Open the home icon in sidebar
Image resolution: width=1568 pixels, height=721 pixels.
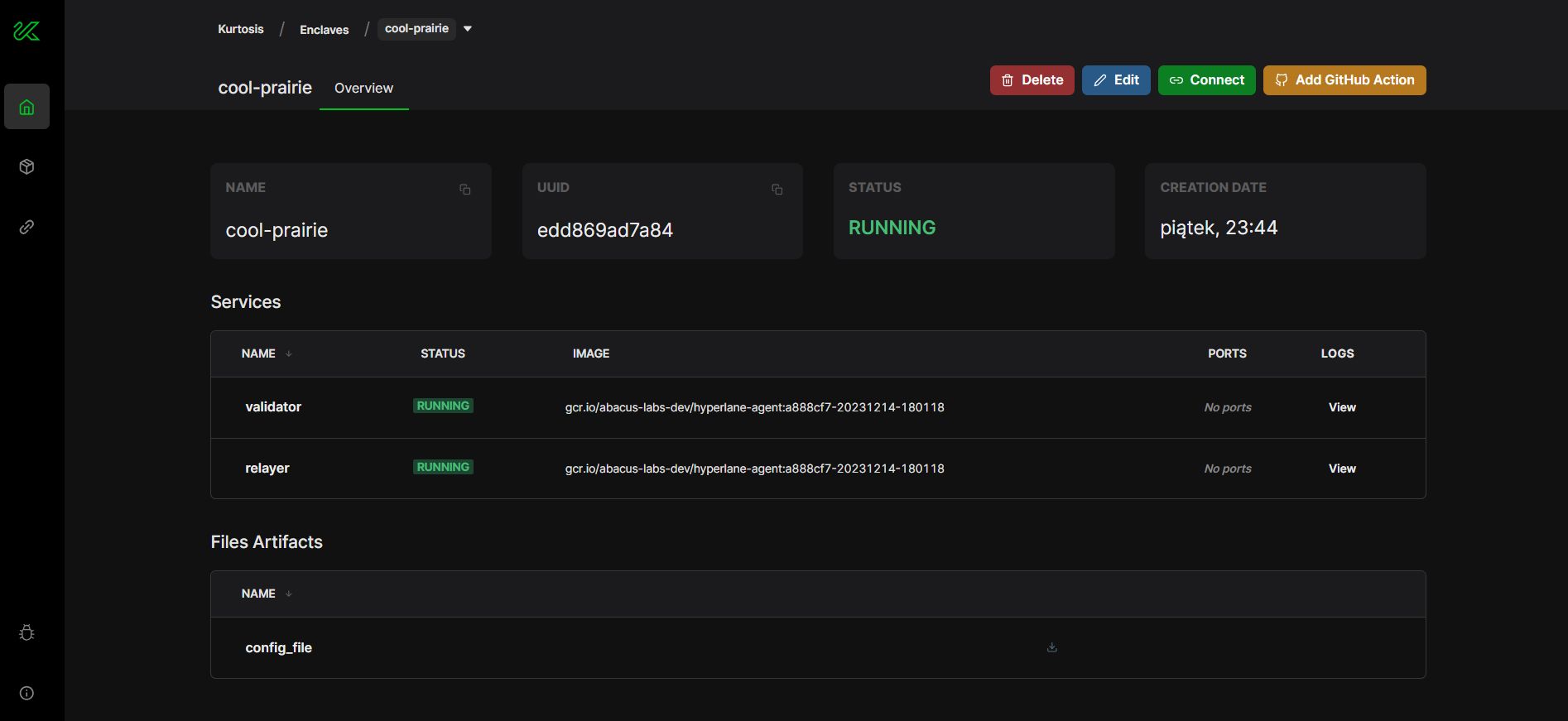click(x=26, y=107)
